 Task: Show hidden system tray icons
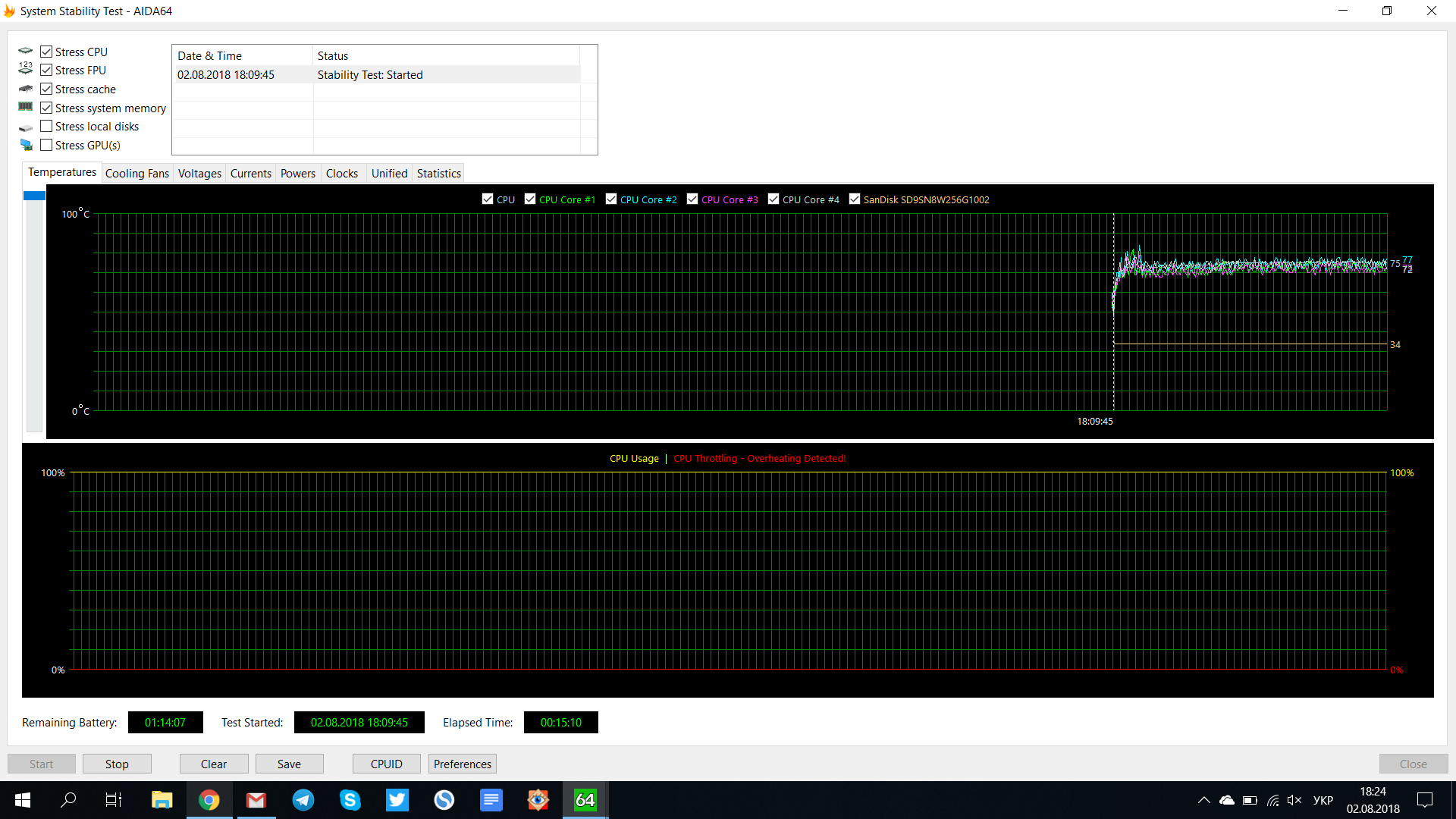(1203, 800)
